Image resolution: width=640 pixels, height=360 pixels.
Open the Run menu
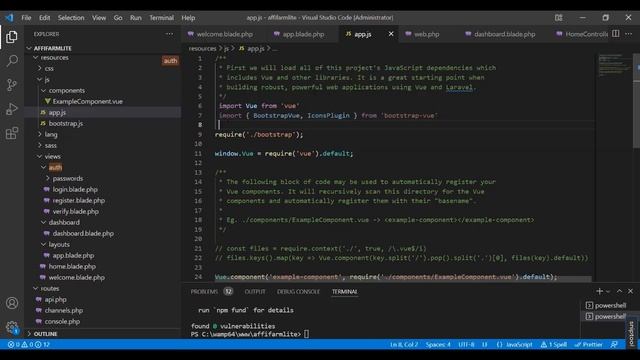click(x=136, y=18)
